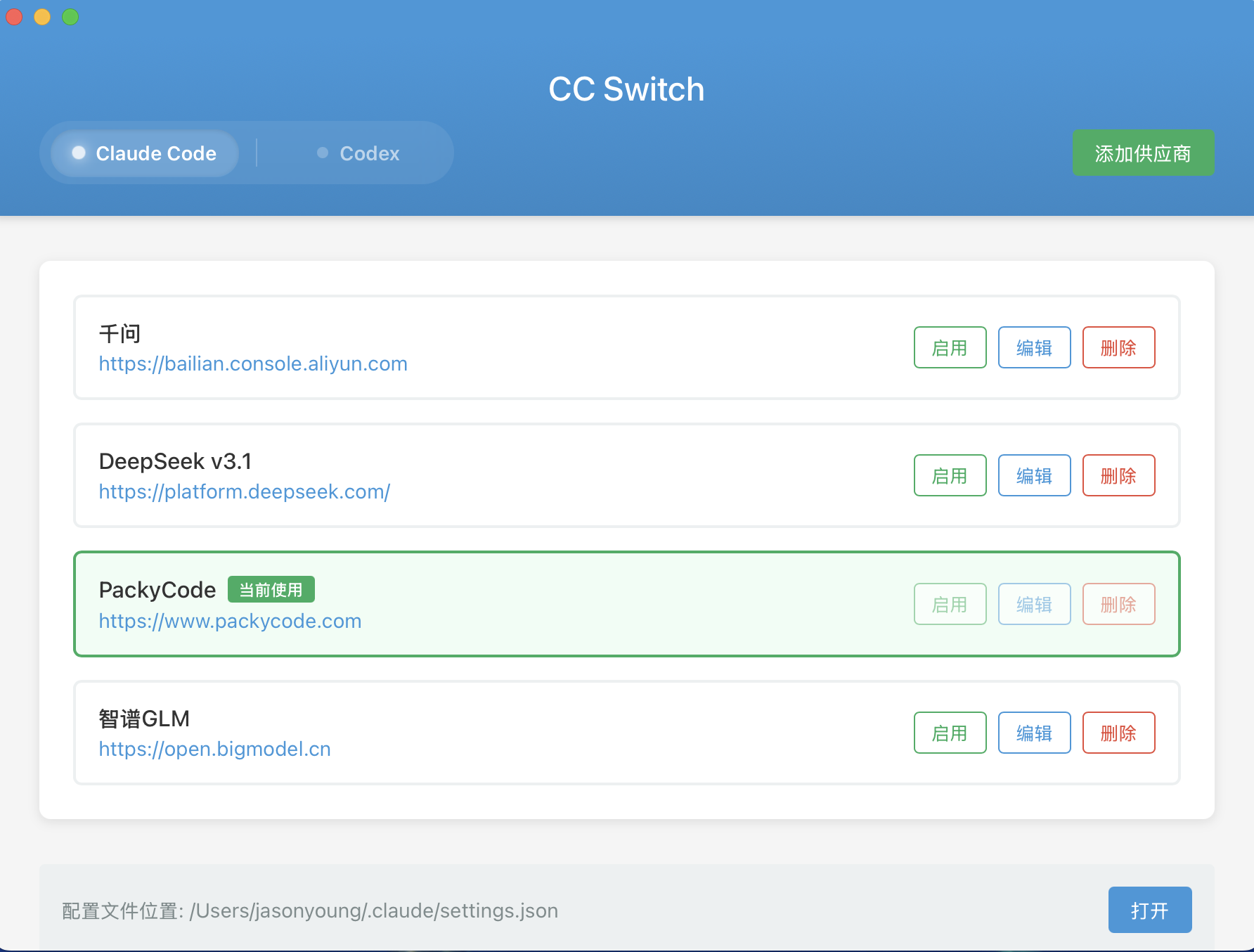
Task: Delete the DeepSeek v3.1 provider
Action: coord(1118,475)
